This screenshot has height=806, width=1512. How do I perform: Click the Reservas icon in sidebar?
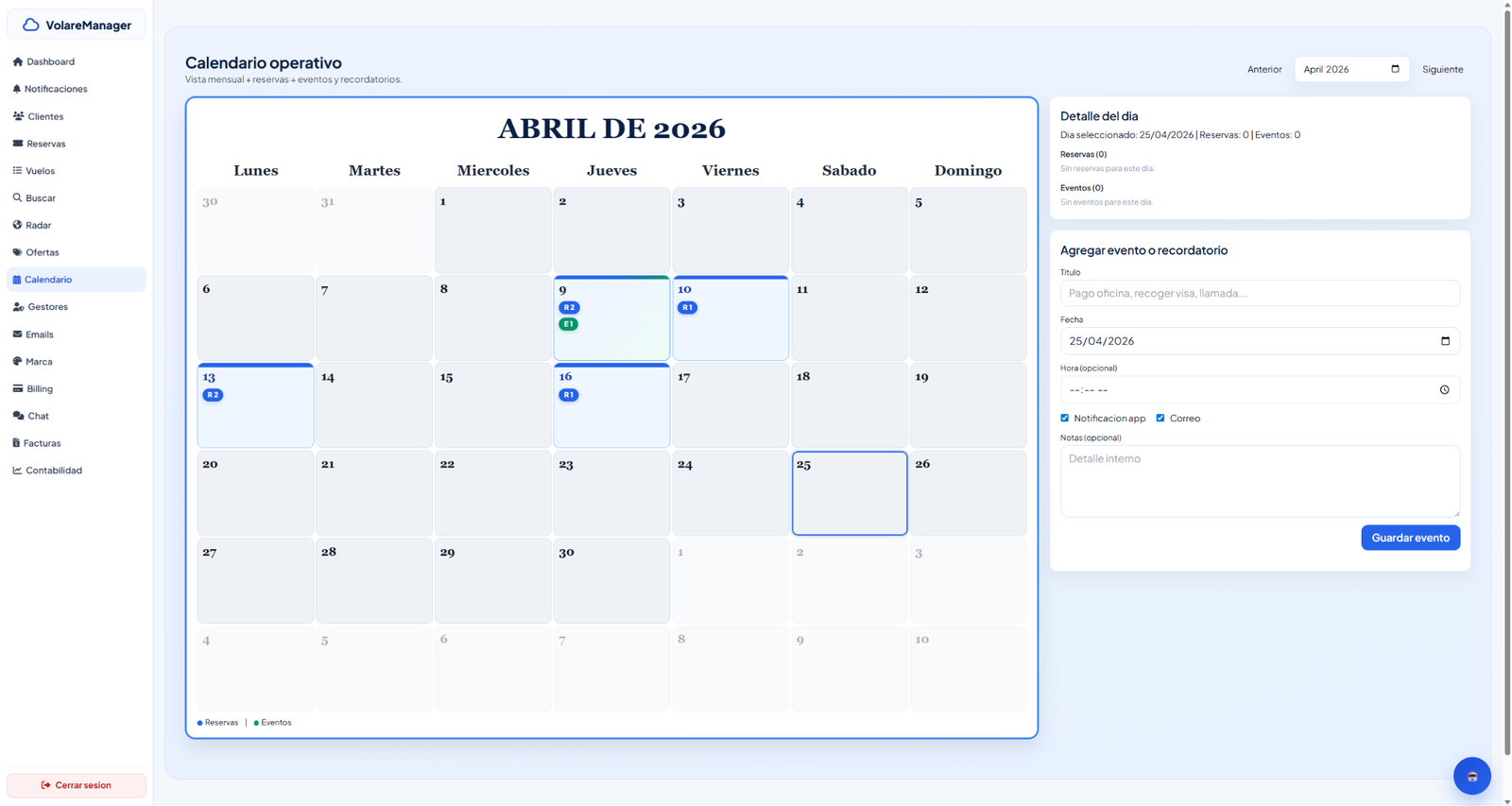point(17,144)
